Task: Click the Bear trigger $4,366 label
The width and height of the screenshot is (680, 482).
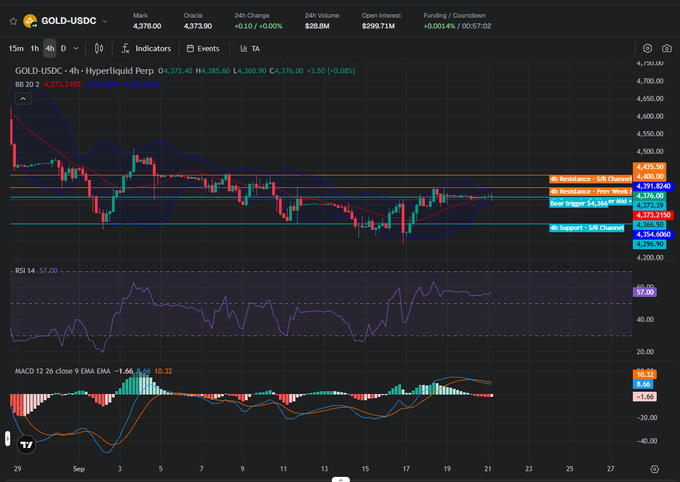Action: coord(579,203)
